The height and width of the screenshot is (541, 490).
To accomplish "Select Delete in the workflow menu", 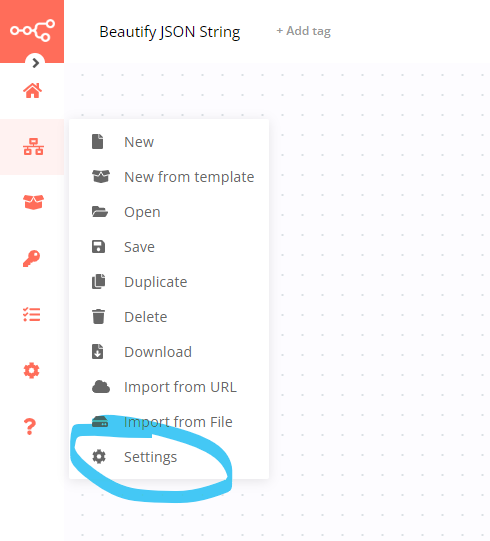I will click(x=169, y=317).
